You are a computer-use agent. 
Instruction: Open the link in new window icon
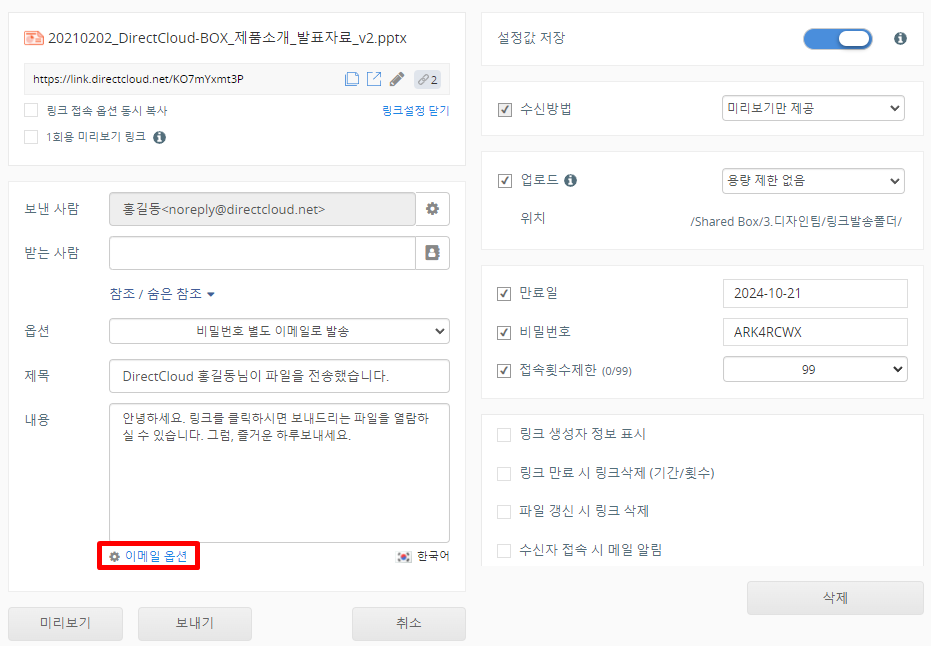[374, 79]
